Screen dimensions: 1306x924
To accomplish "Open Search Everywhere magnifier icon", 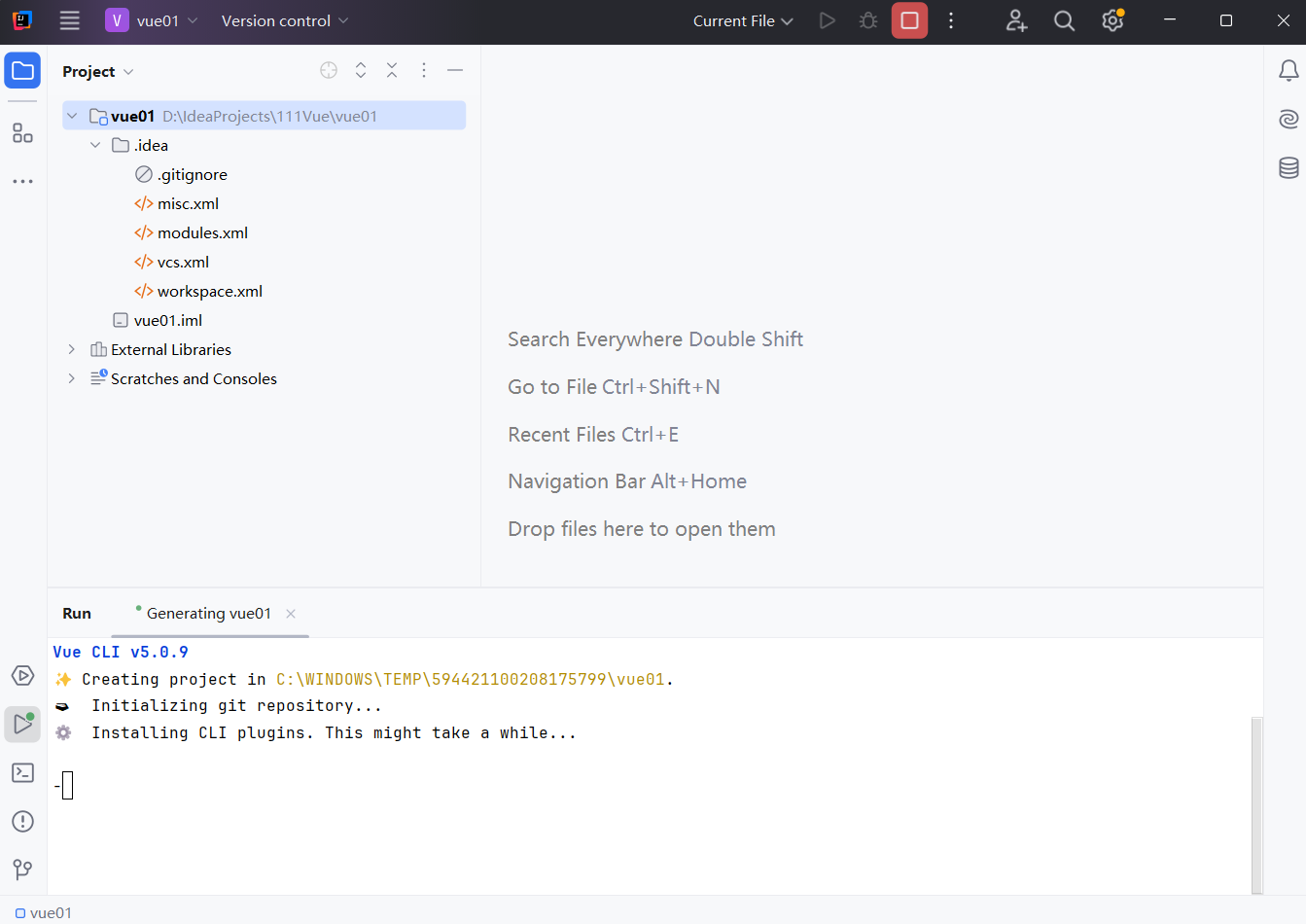I will point(1064,20).
